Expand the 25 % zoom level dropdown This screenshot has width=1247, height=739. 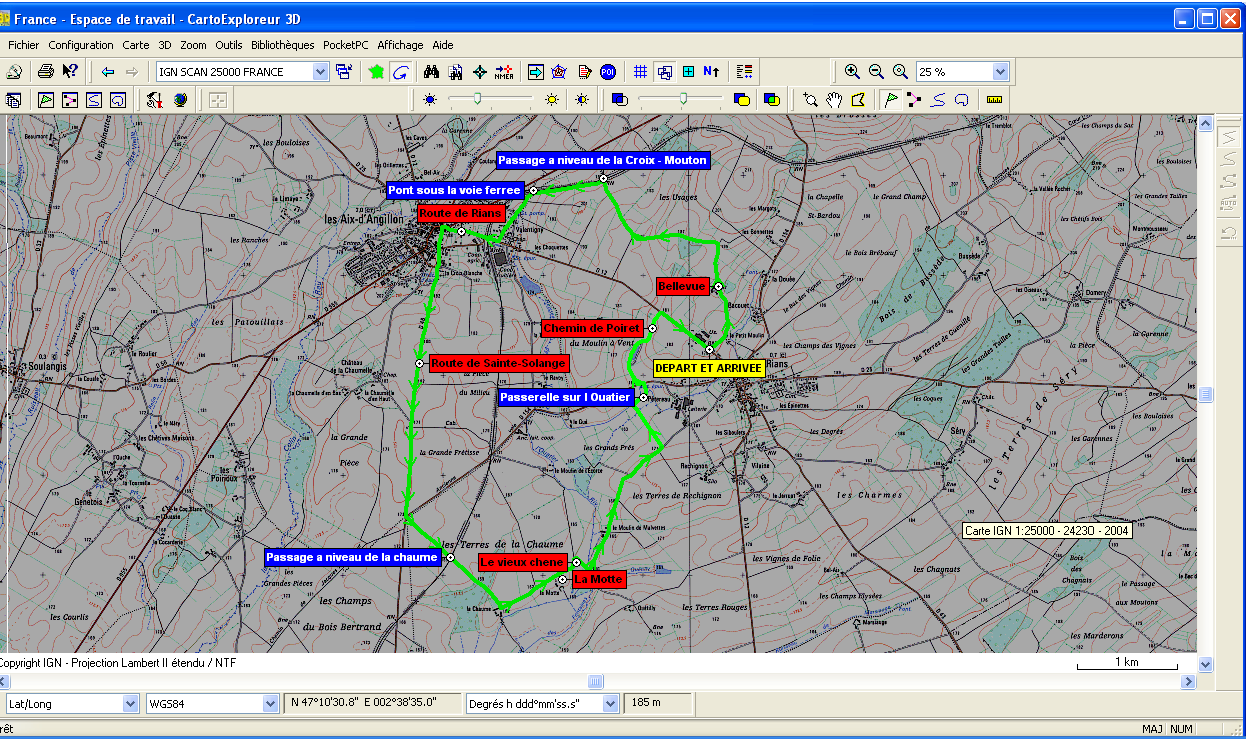pos(1000,71)
